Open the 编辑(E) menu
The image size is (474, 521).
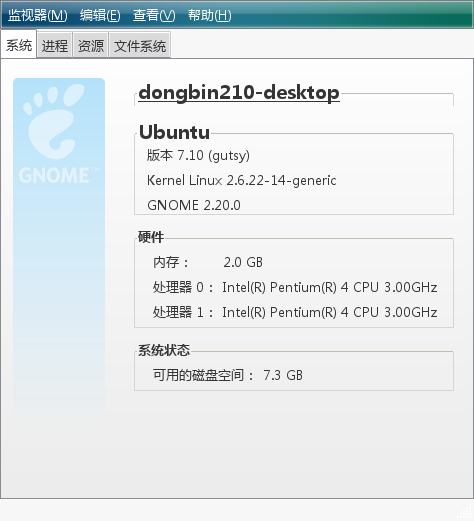coord(100,15)
